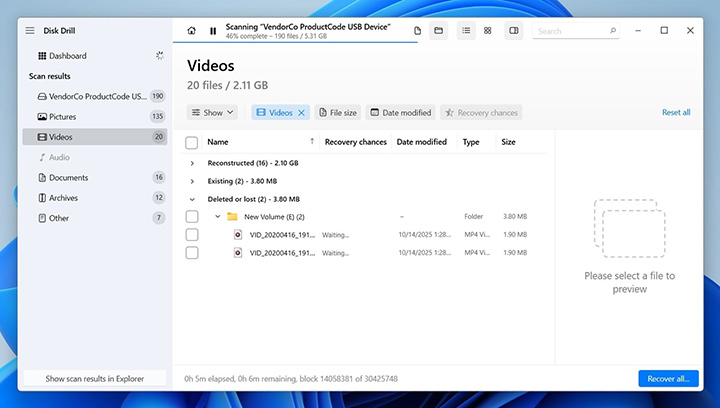Open the Show filter dropdown

(212, 112)
